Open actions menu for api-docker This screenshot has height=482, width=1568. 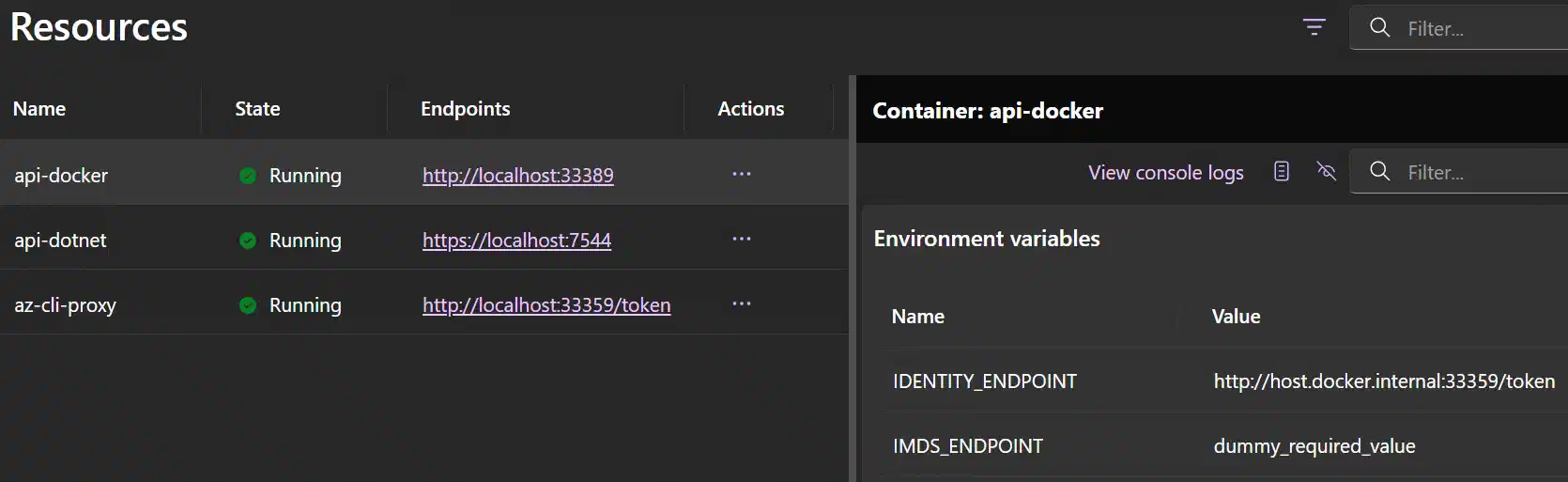(x=742, y=174)
